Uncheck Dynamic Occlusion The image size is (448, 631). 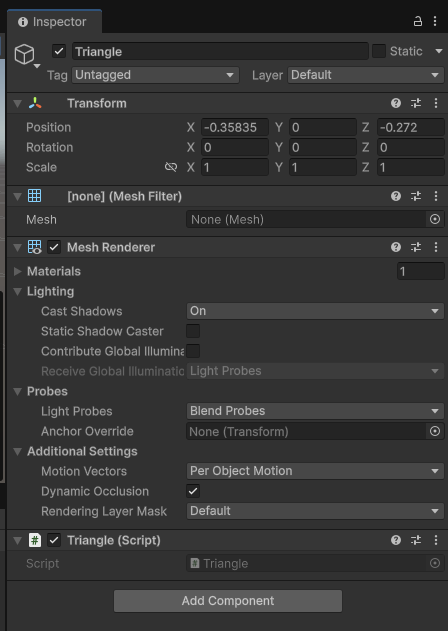tap(193, 491)
